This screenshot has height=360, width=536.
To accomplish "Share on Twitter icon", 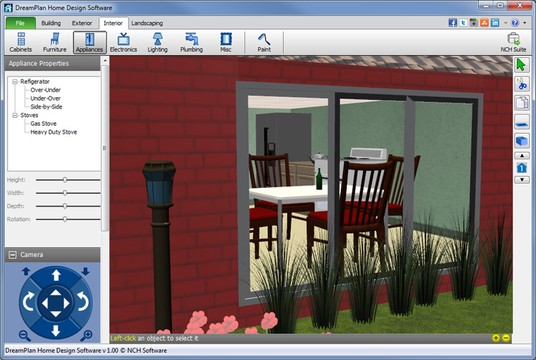I will point(463,23).
